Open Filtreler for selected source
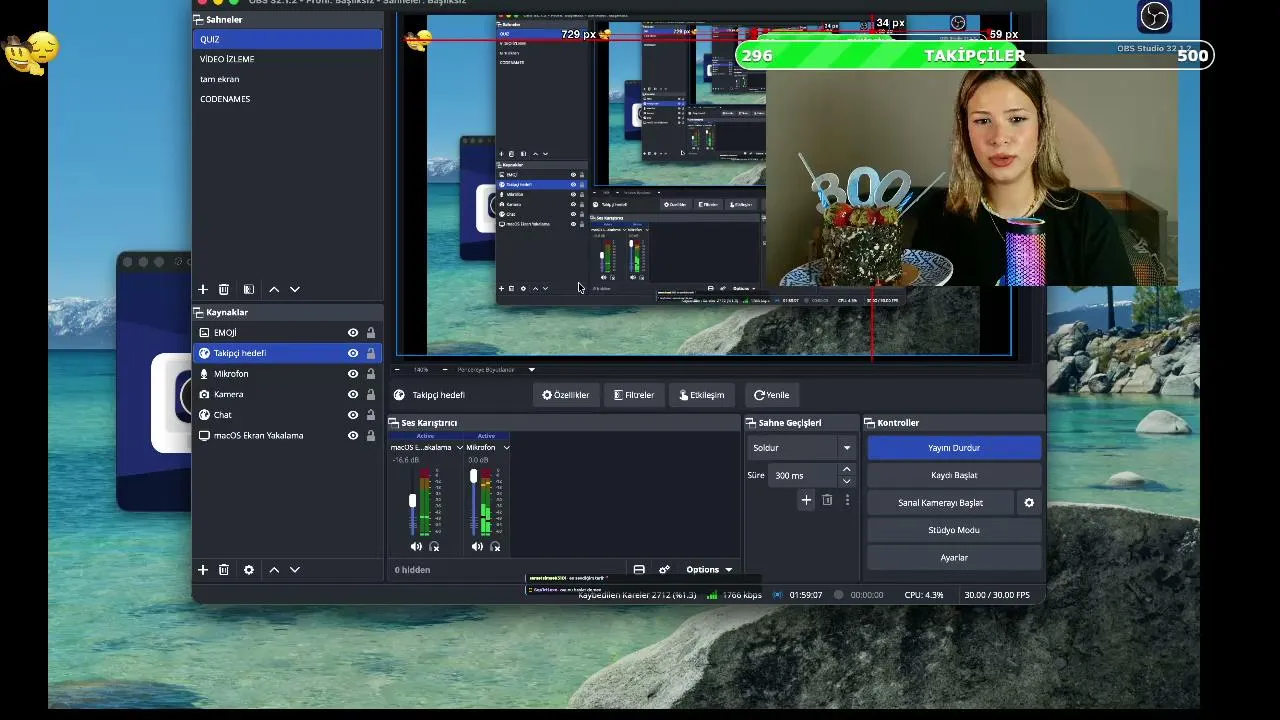The height and width of the screenshot is (720, 1280). tap(634, 395)
